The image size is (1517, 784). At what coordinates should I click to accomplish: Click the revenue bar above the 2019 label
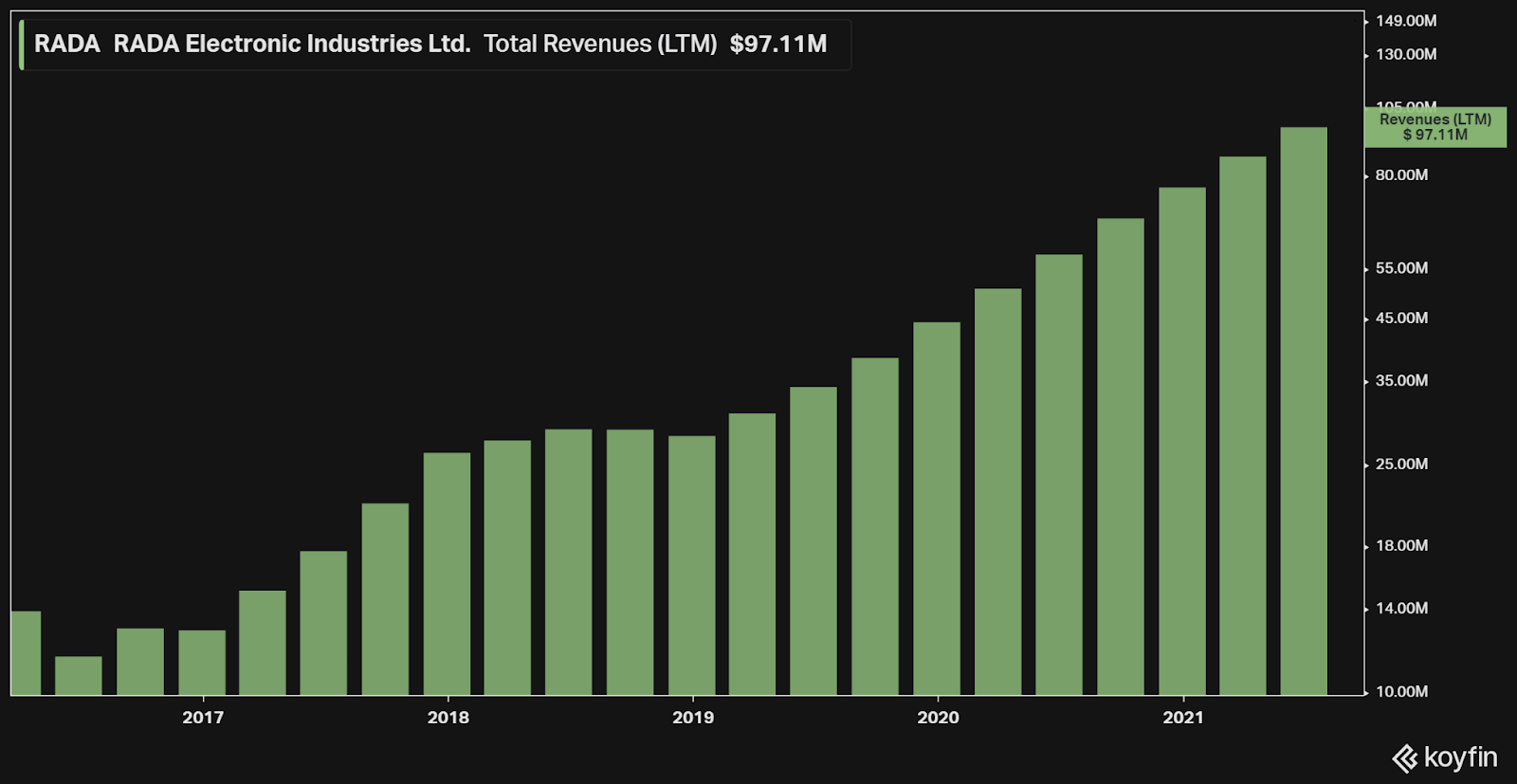click(x=692, y=566)
